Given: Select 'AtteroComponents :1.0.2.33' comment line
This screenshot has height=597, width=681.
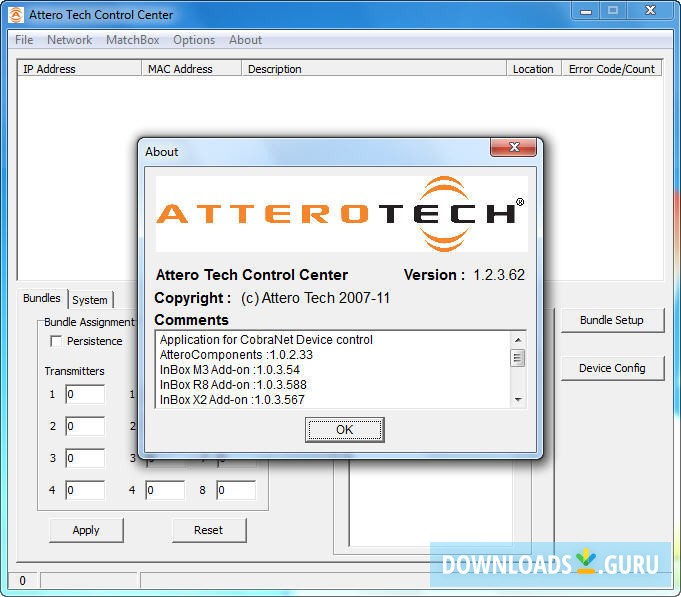Looking at the screenshot, I should [236, 355].
